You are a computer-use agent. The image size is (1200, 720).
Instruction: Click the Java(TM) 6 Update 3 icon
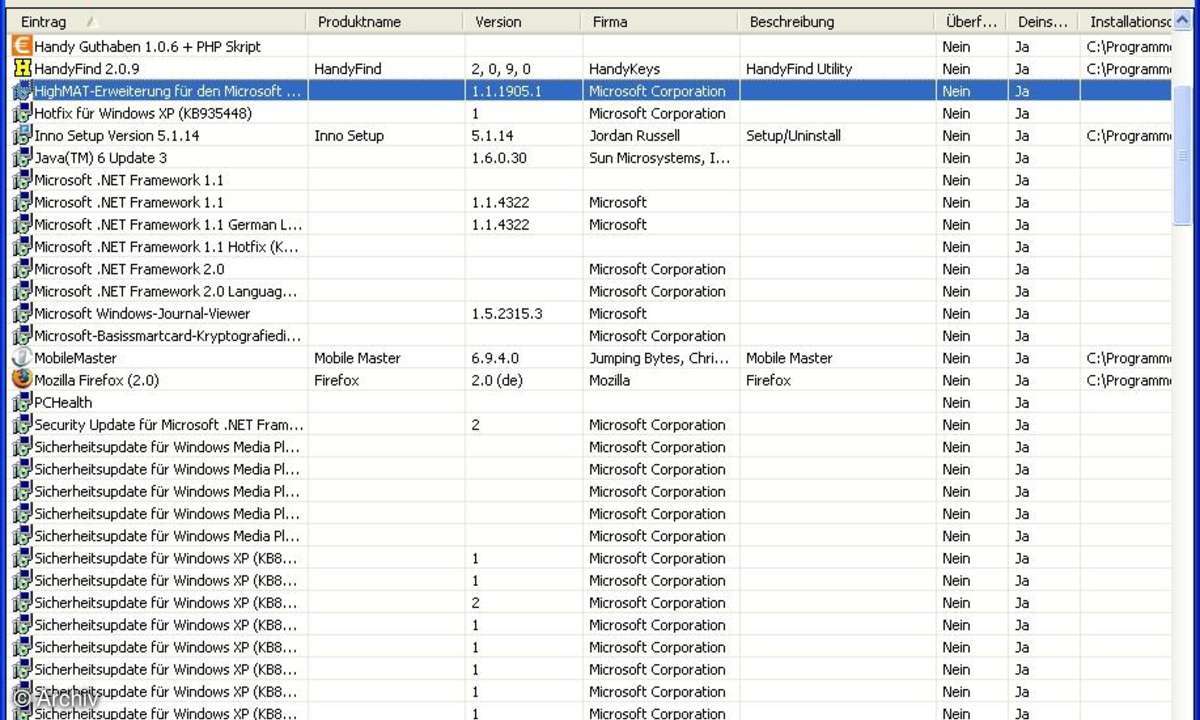pos(21,157)
